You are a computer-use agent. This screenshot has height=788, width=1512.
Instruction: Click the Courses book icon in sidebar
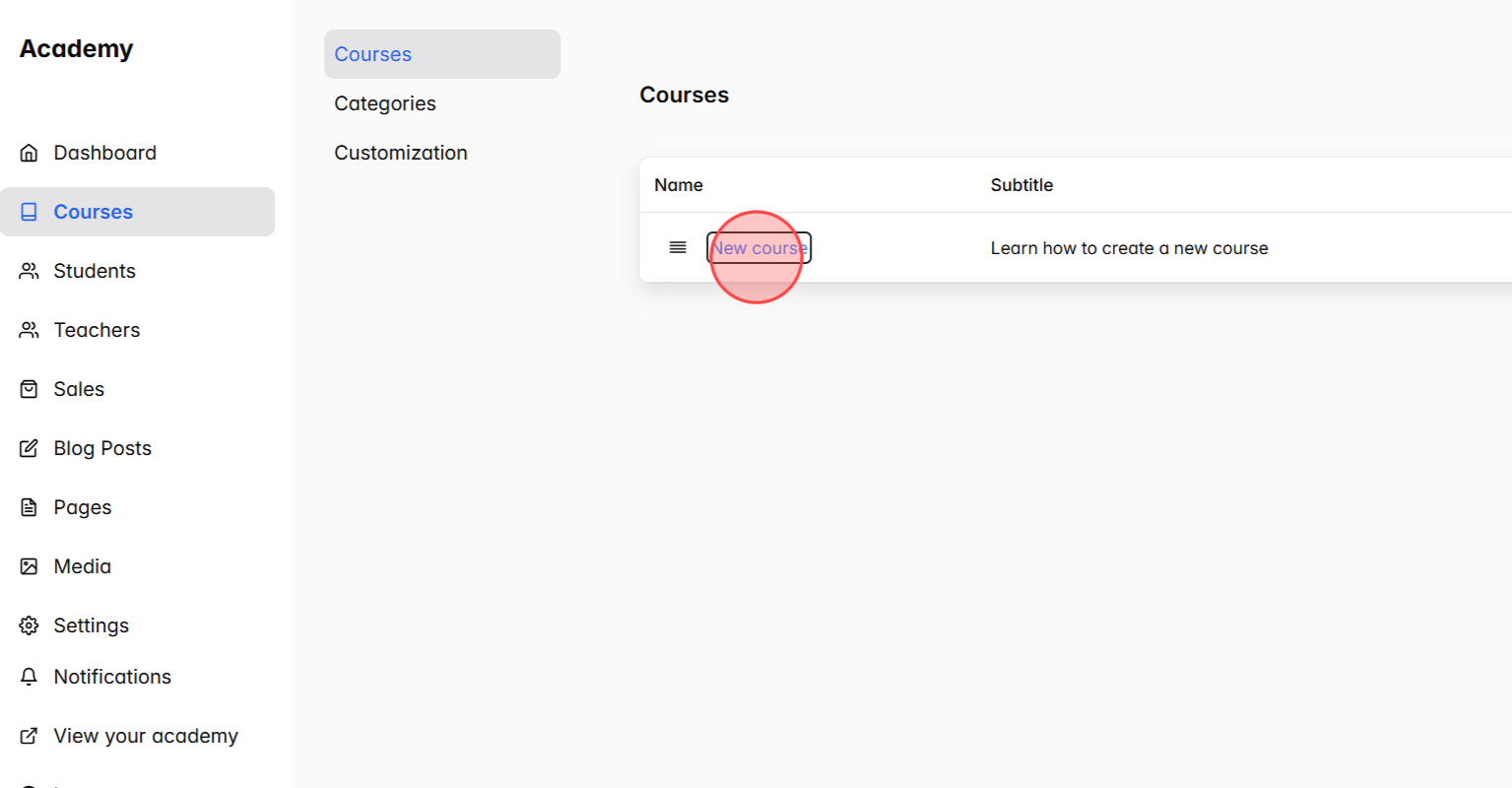(x=30, y=211)
